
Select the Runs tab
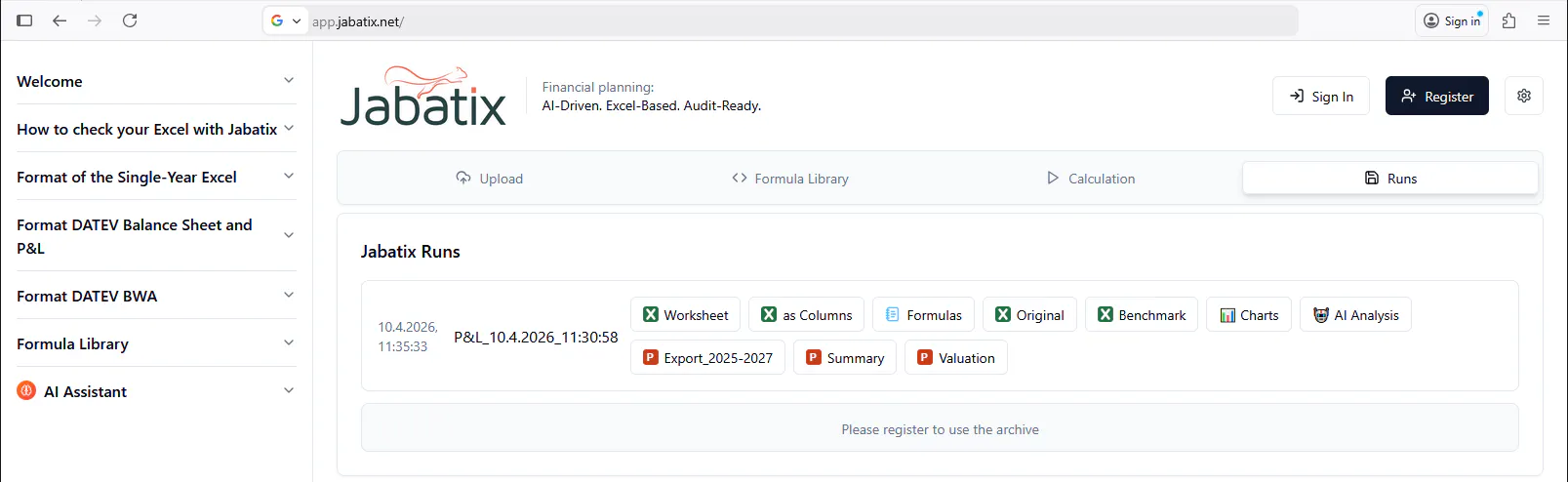(x=1390, y=178)
